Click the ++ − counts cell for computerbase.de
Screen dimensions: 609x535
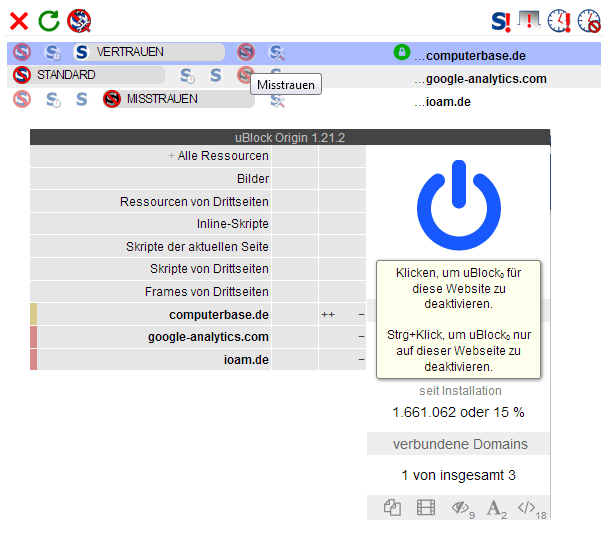coord(342,314)
